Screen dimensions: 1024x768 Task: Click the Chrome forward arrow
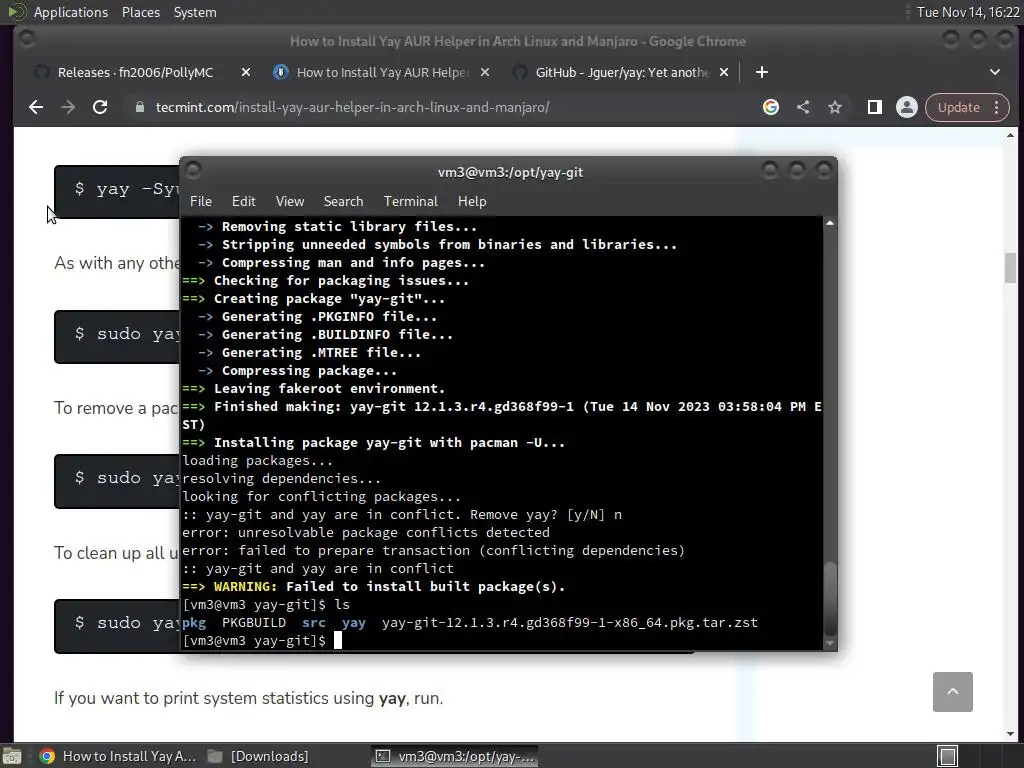click(68, 107)
